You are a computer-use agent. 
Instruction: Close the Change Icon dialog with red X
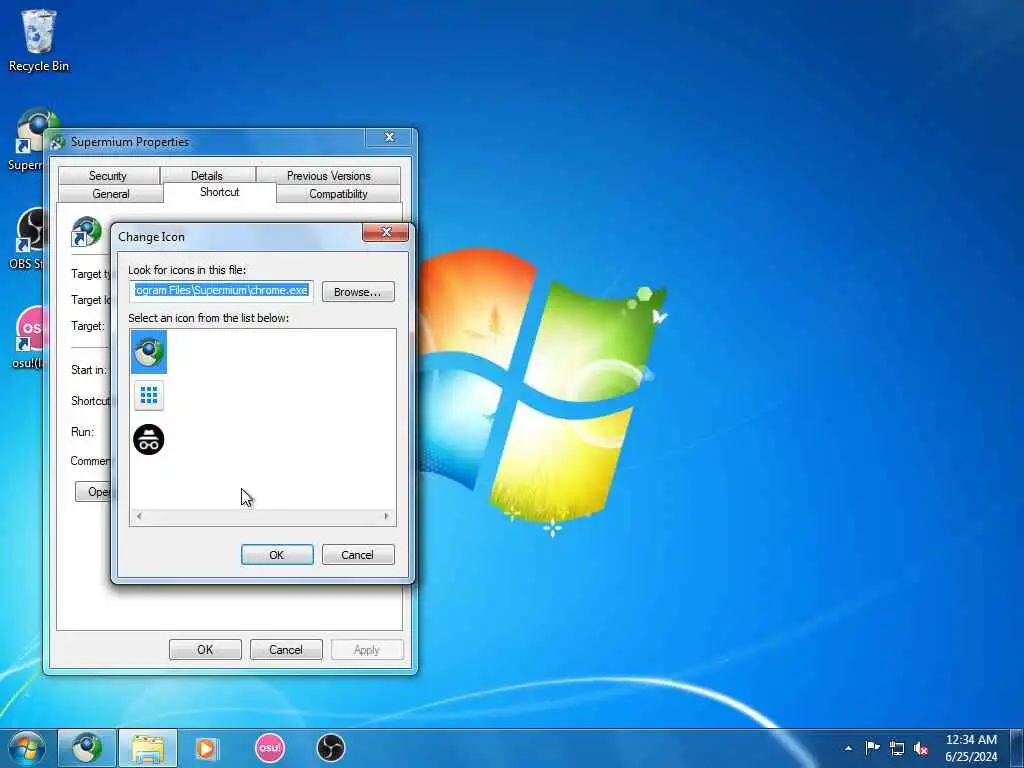pyautogui.click(x=385, y=232)
